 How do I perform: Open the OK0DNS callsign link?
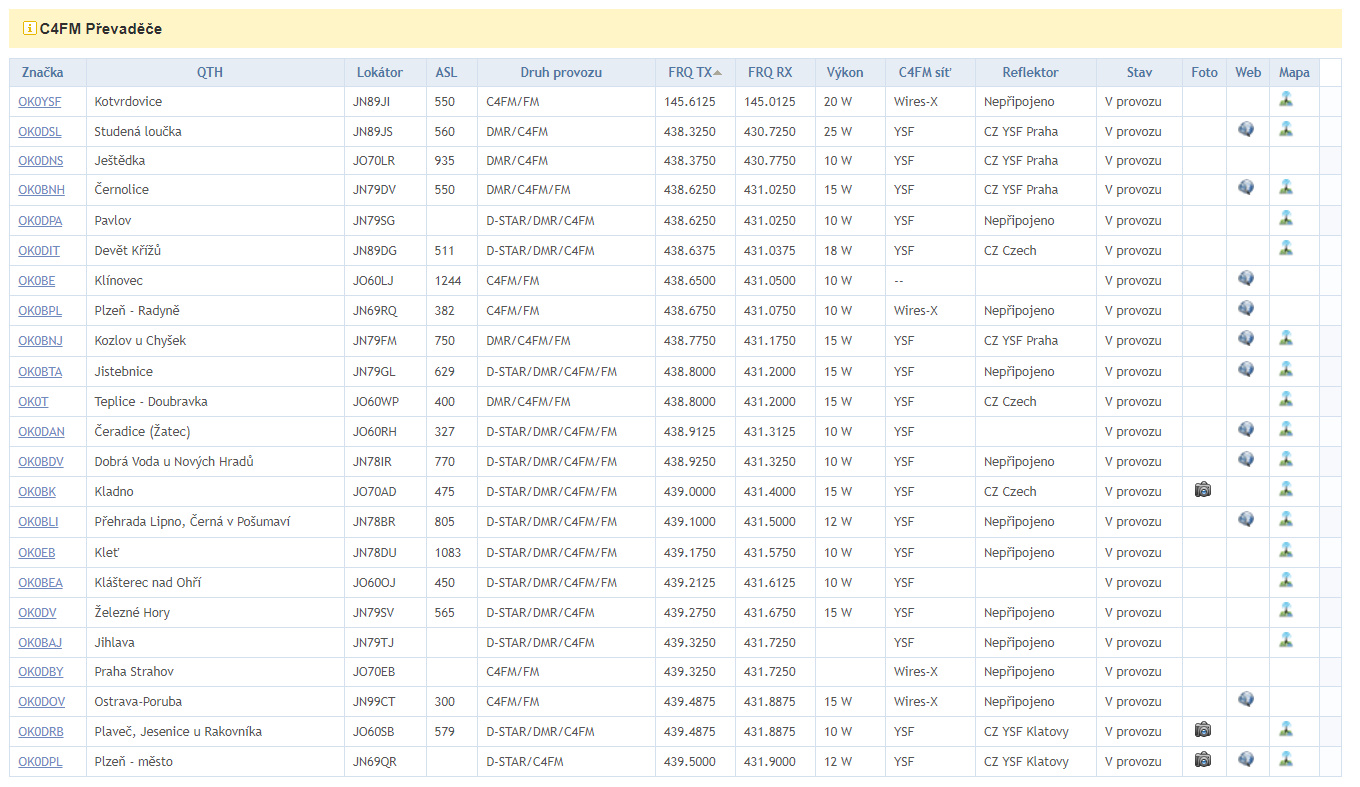coord(39,161)
